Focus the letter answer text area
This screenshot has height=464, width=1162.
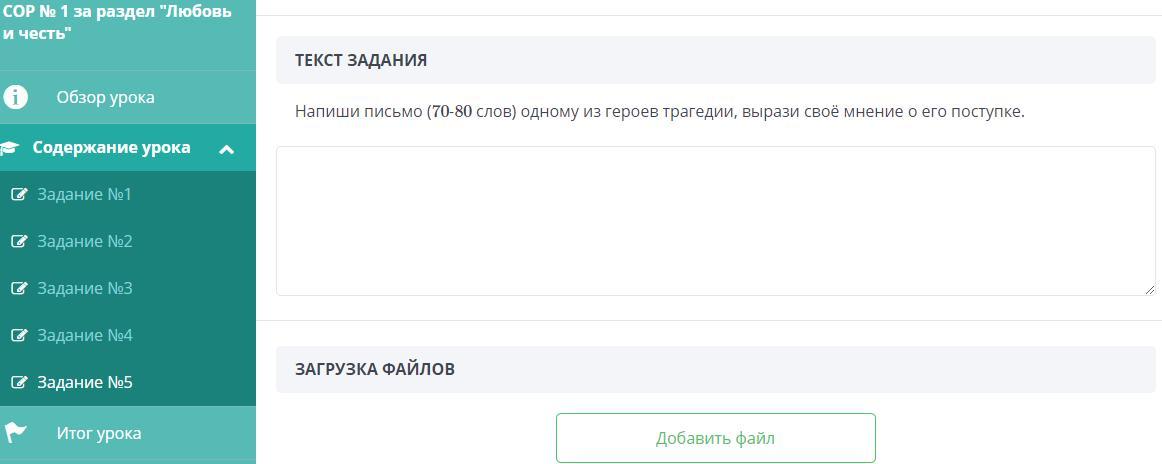point(715,220)
